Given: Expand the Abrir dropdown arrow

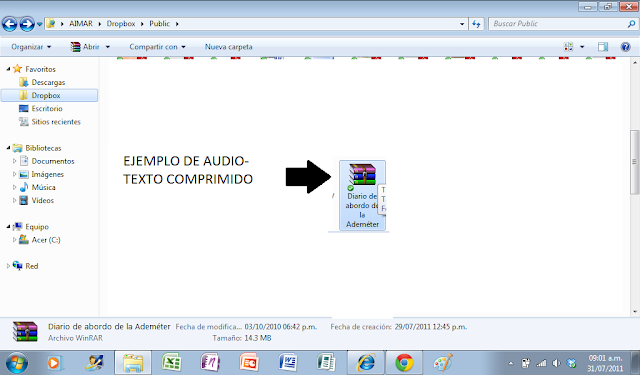Looking at the screenshot, I should point(108,47).
